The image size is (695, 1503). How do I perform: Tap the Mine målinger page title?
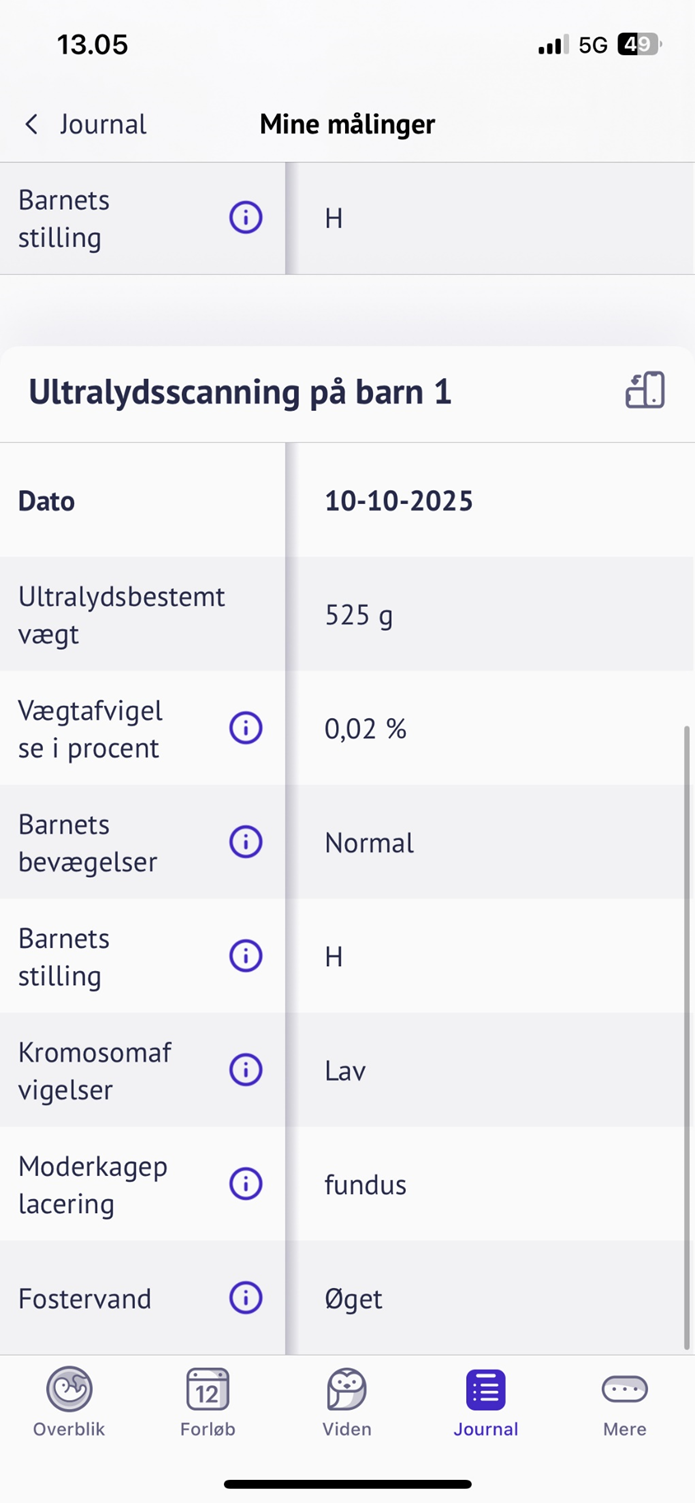[x=347, y=124]
